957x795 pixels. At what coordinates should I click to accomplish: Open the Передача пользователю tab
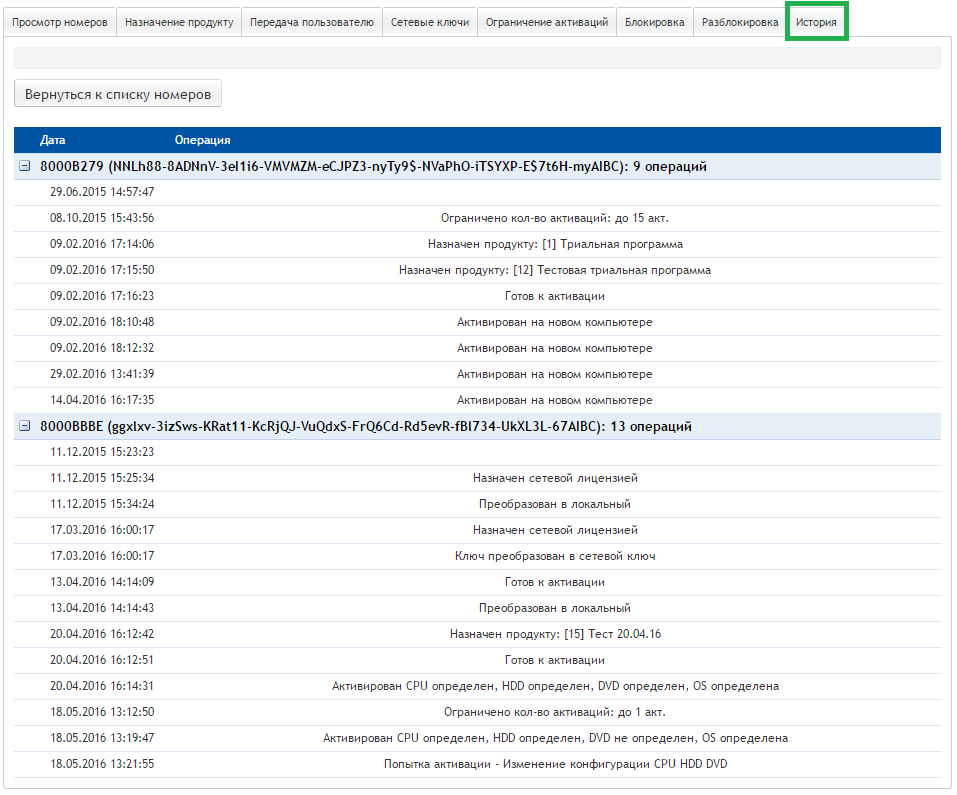[312, 22]
